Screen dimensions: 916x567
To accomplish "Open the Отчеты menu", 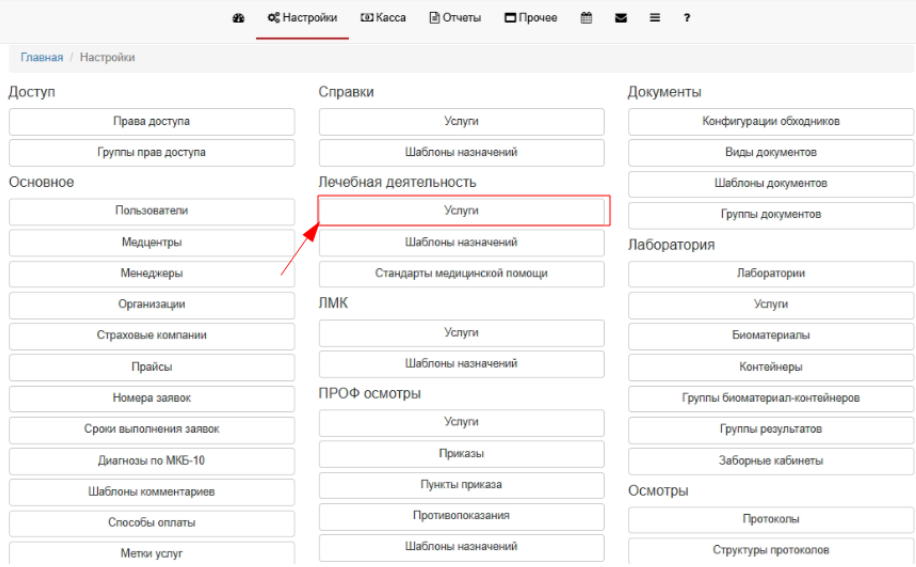I will 455,18.
